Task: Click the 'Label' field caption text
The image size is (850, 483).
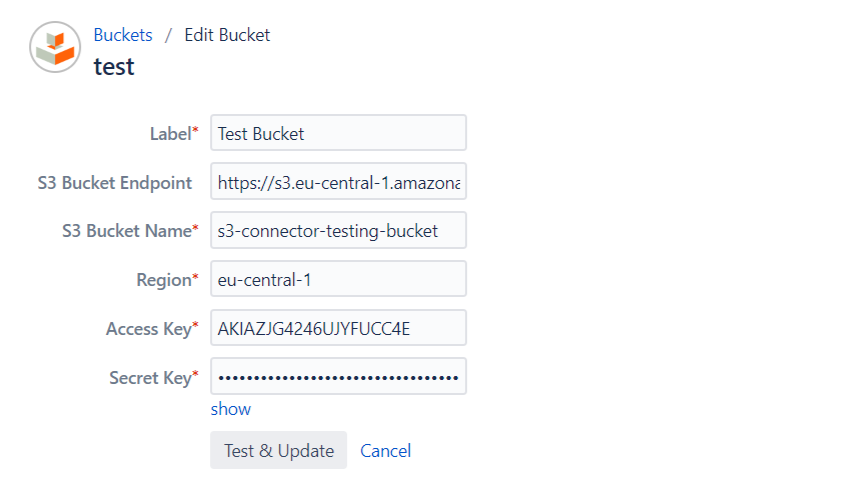Action: 170,133
